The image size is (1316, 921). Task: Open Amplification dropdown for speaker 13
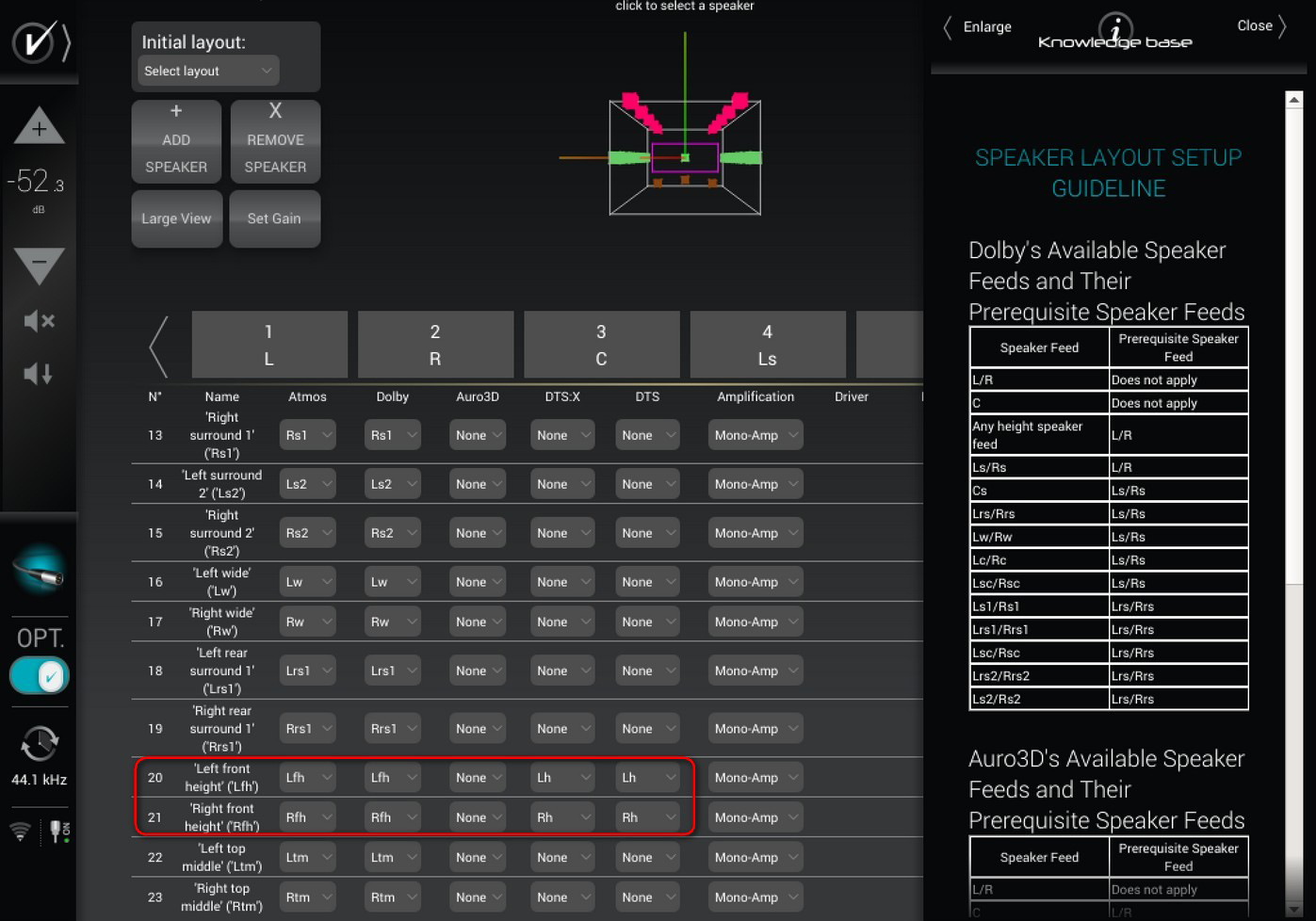pyautogui.click(x=755, y=435)
